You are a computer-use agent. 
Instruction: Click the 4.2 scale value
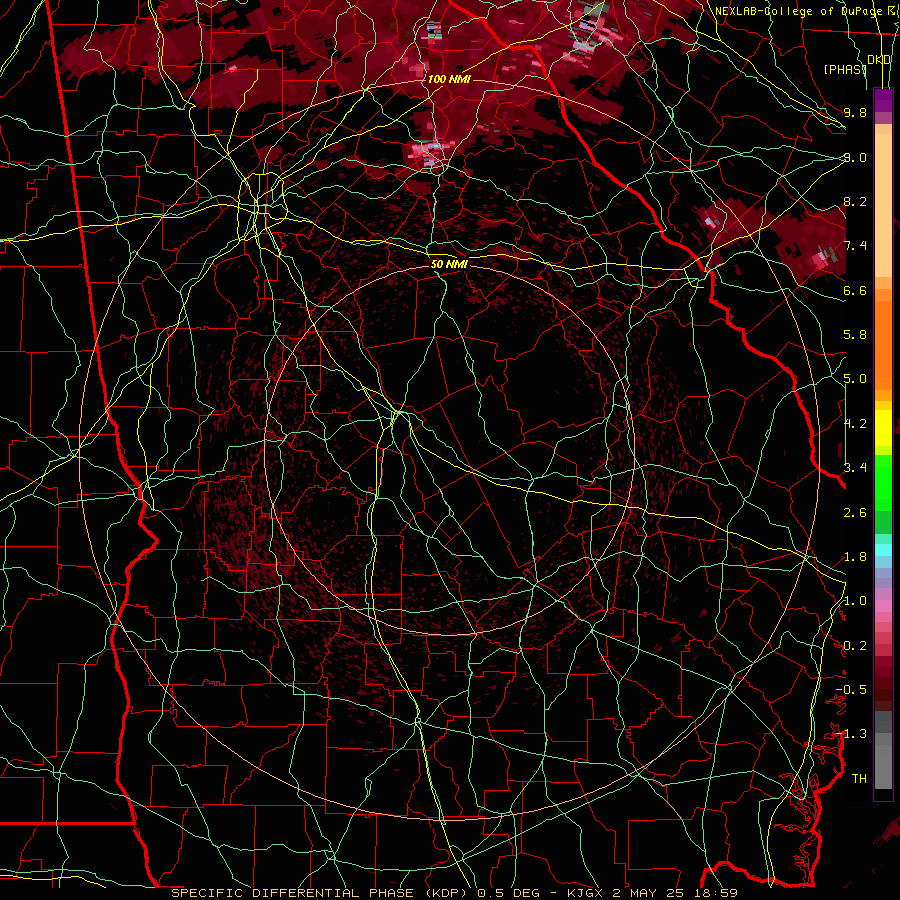click(x=855, y=424)
